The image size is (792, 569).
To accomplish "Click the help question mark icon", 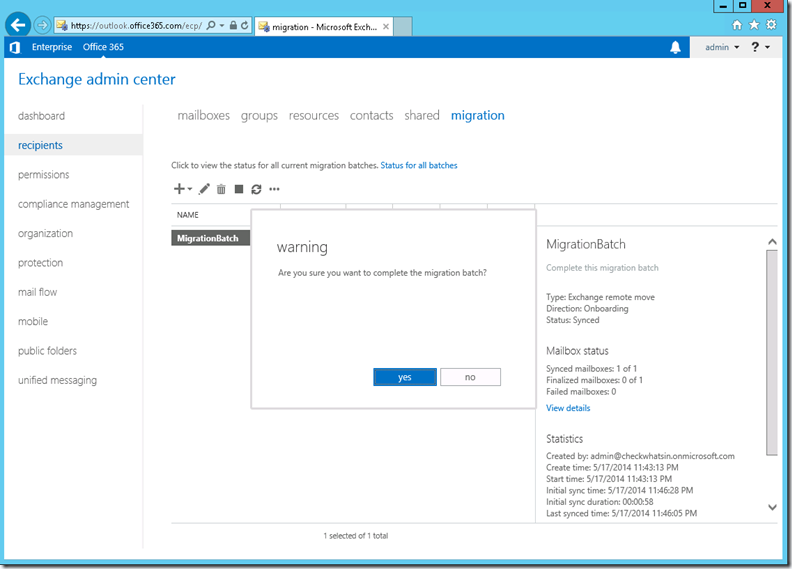I will click(755, 47).
